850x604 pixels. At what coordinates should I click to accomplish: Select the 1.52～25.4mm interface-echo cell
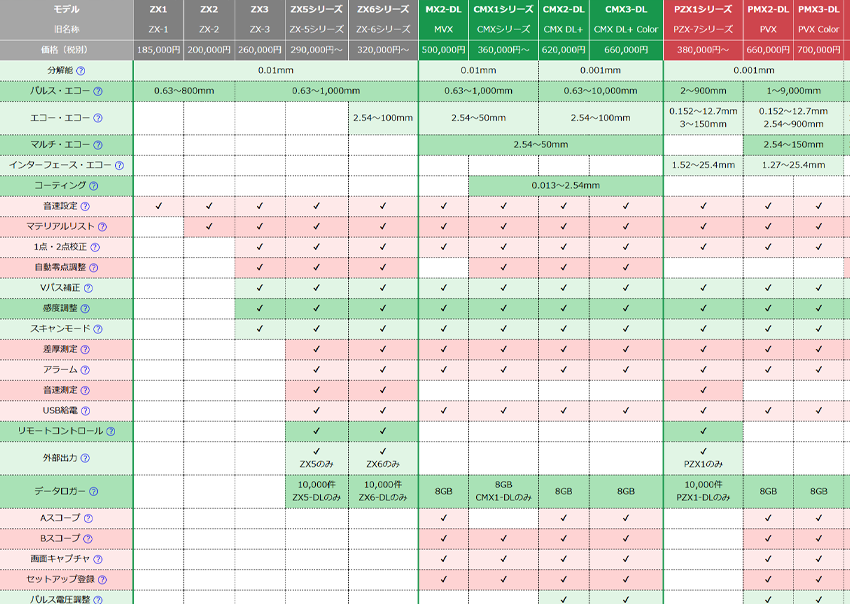click(703, 165)
